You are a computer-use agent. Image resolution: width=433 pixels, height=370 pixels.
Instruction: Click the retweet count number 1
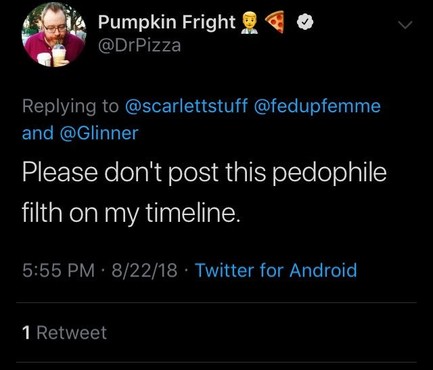tap(27, 333)
